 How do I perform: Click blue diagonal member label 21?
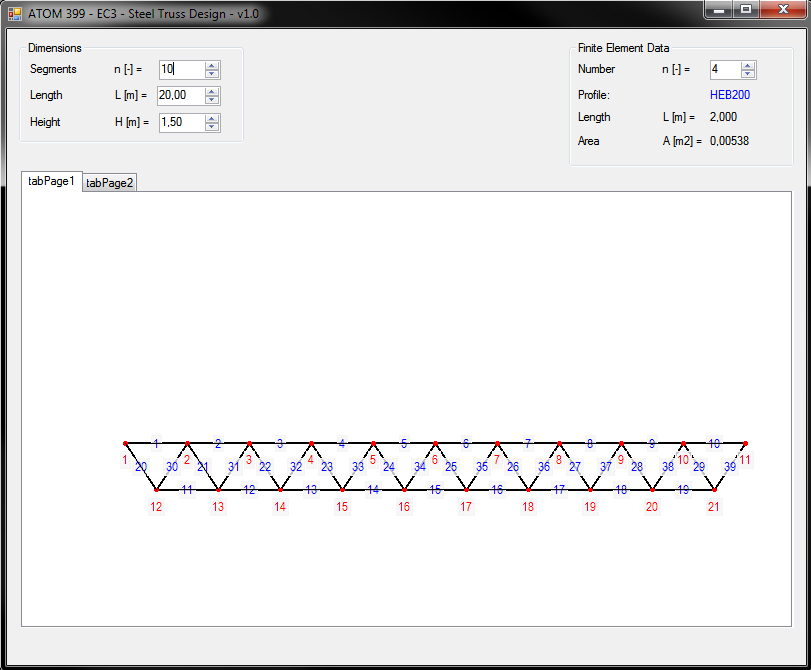pos(203,467)
